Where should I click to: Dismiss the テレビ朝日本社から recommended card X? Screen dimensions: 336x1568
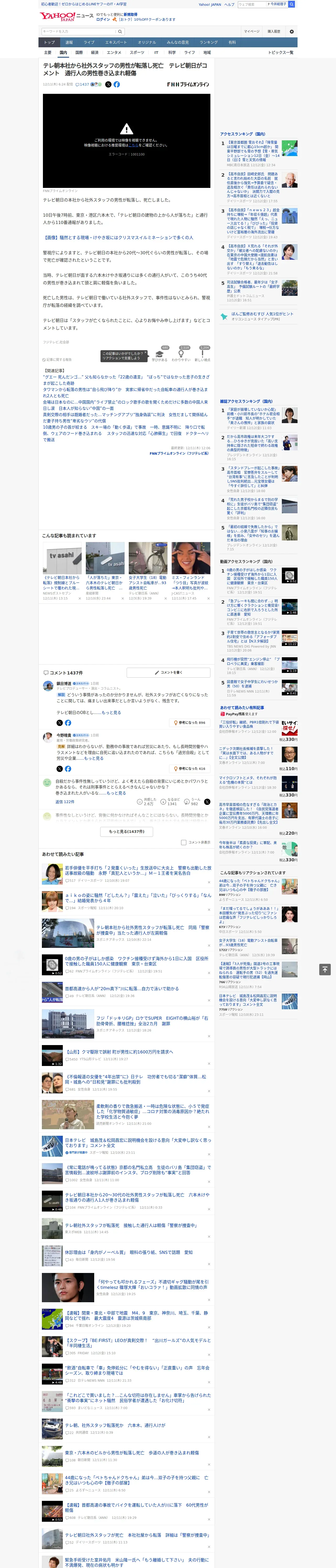click(x=80, y=598)
